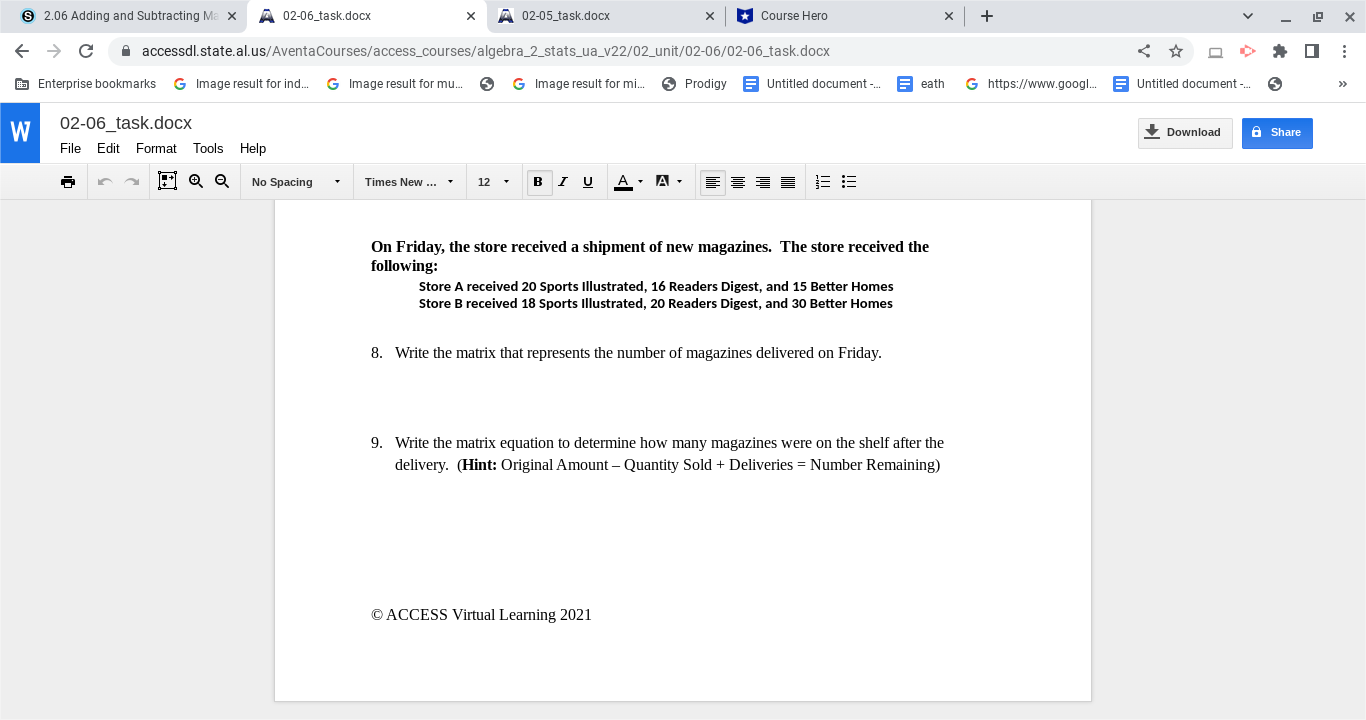Undo the last edit
The image size is (1366, 720).
click(105, 182)
